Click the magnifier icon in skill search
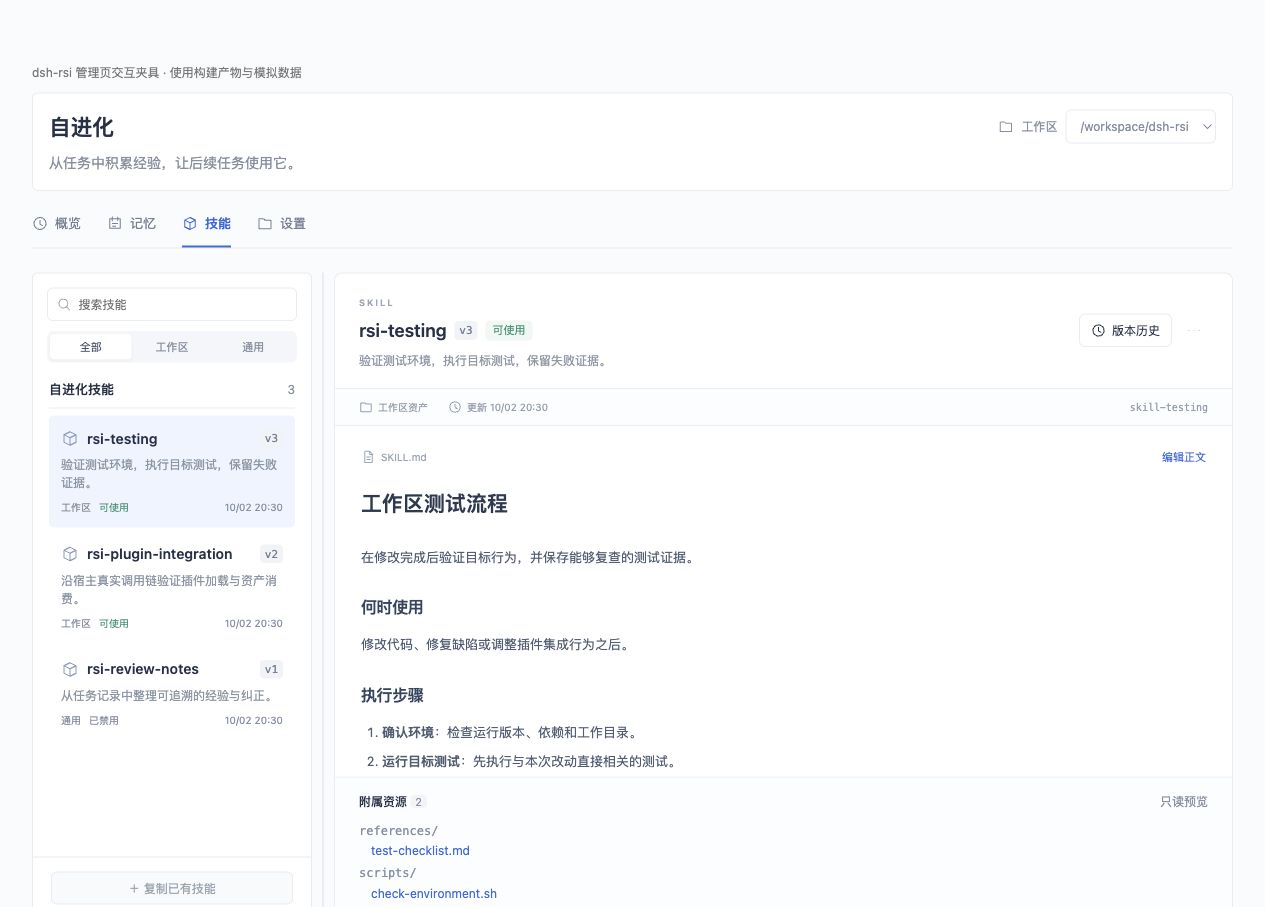The height and width of the screenshot is (907, 1265). (x=65, y=304)
